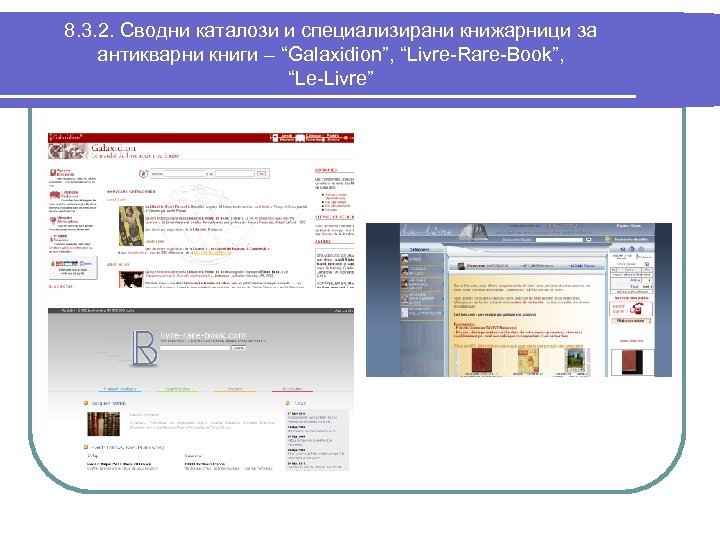The width and height of the screenshot is (720, 540).
Task: Click the small icon on Le-Livre's breadcrumb bar
Action: pos(459,266)
